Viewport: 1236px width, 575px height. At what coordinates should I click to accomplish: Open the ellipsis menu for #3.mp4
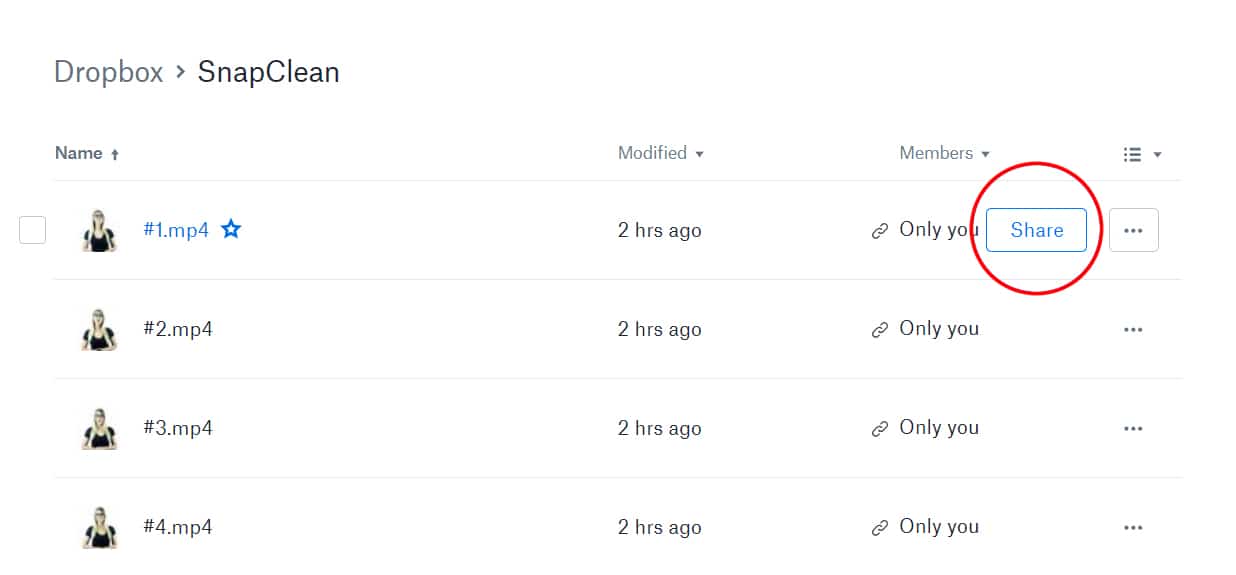coord(1133,428)
